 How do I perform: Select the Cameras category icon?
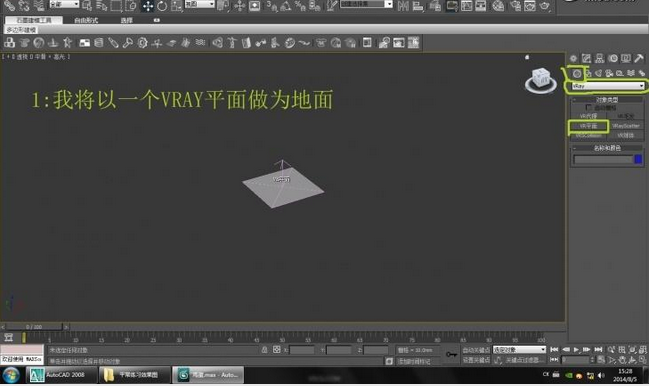(609, 74)
